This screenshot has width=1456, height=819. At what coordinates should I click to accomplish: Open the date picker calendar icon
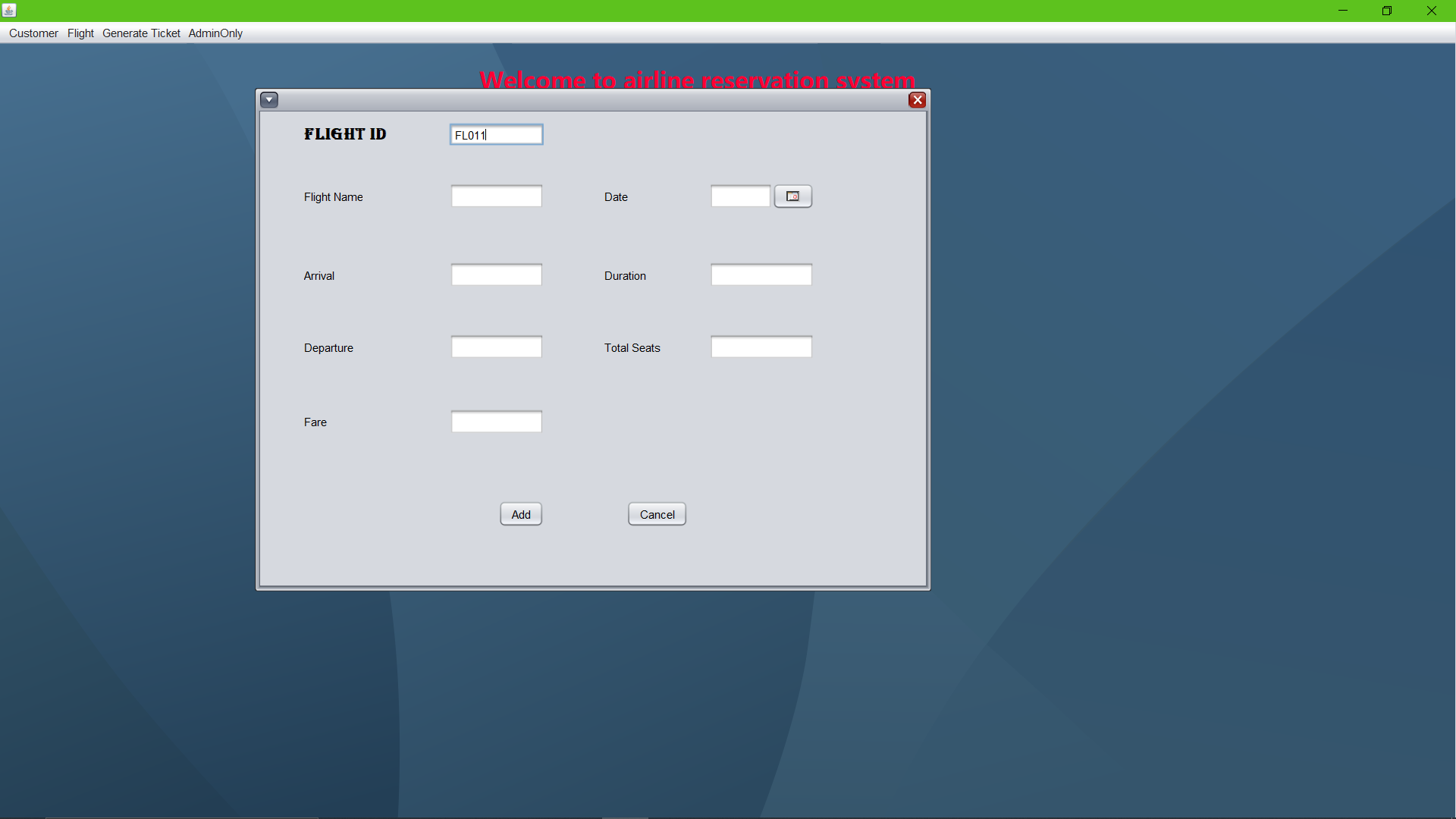(x=792, y=196)
